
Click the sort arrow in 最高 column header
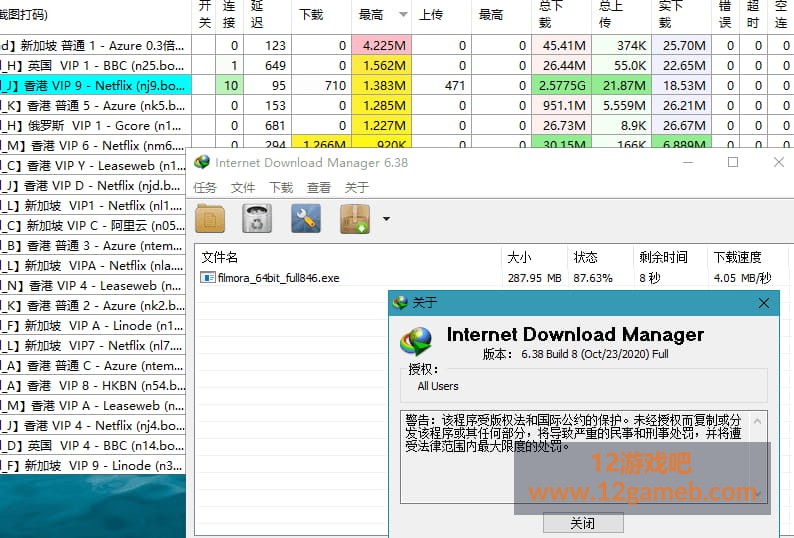tap(403, 15)
